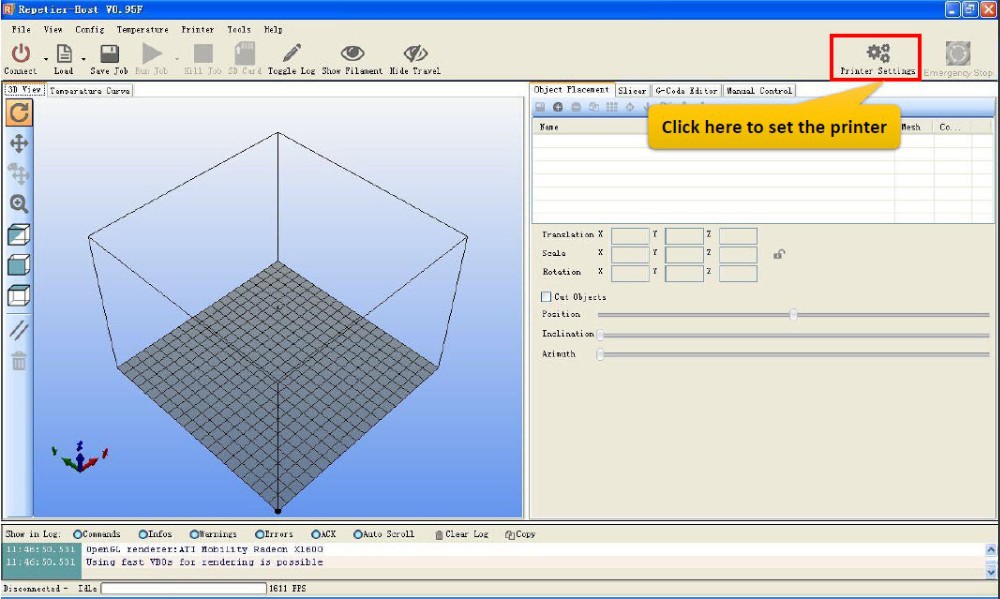Click the move view arrows tool
Screen dimensions: 1000x599
coord(19,144)
